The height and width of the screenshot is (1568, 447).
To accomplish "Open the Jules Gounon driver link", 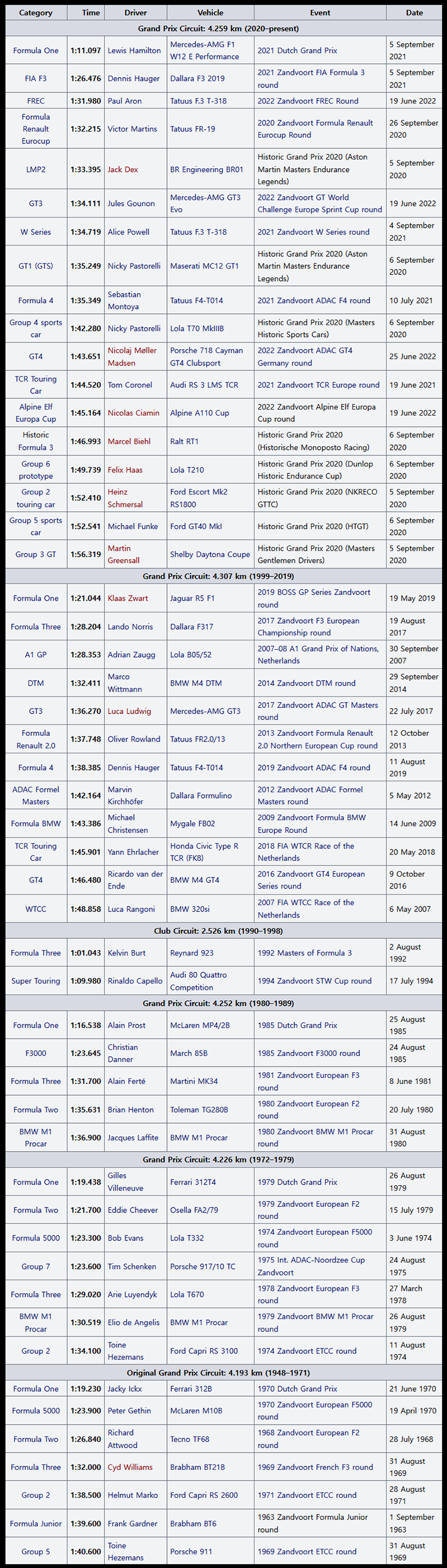I will (x=133, y=204).
